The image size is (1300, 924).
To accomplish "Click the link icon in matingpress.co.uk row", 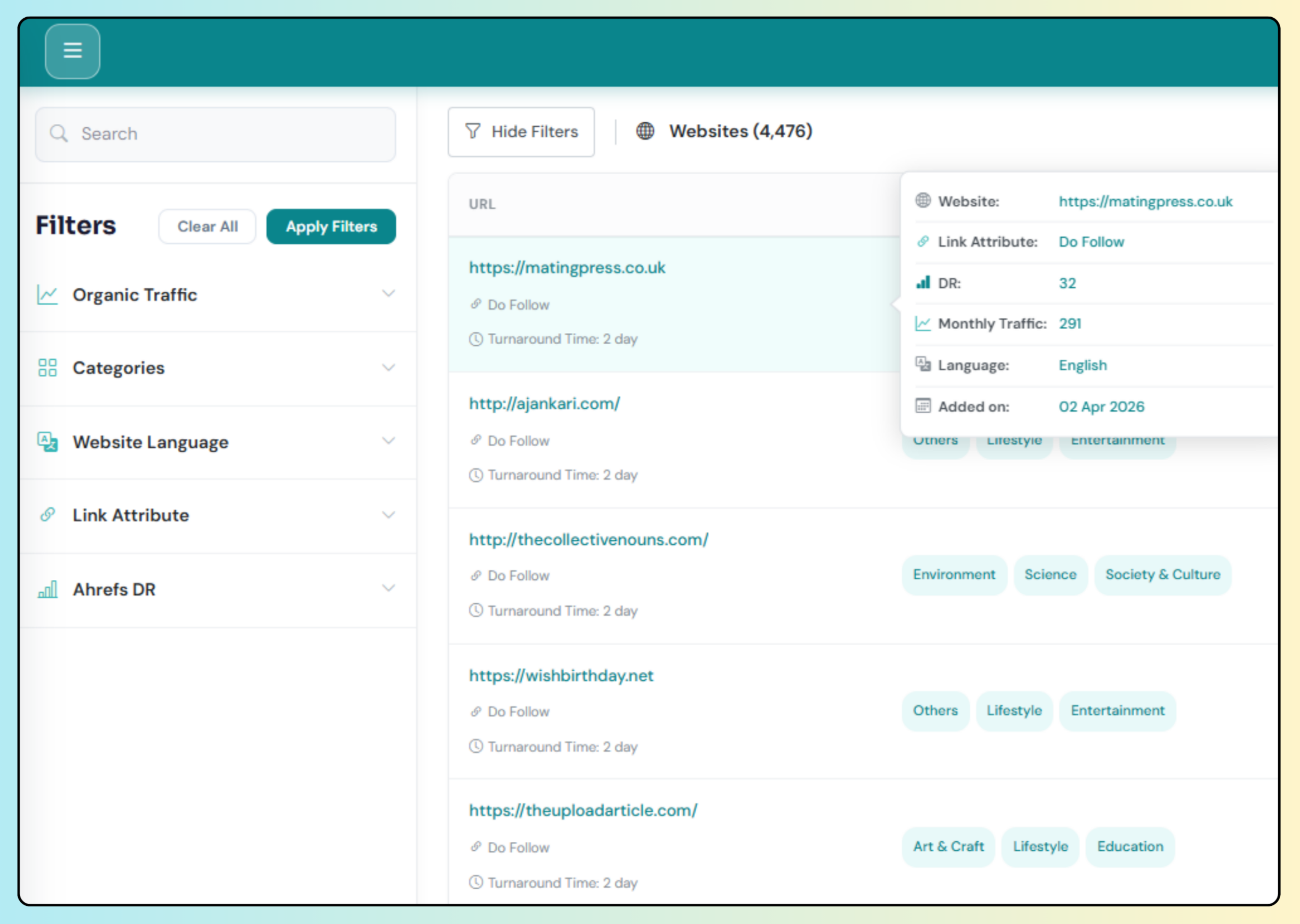I will point(476,304).
